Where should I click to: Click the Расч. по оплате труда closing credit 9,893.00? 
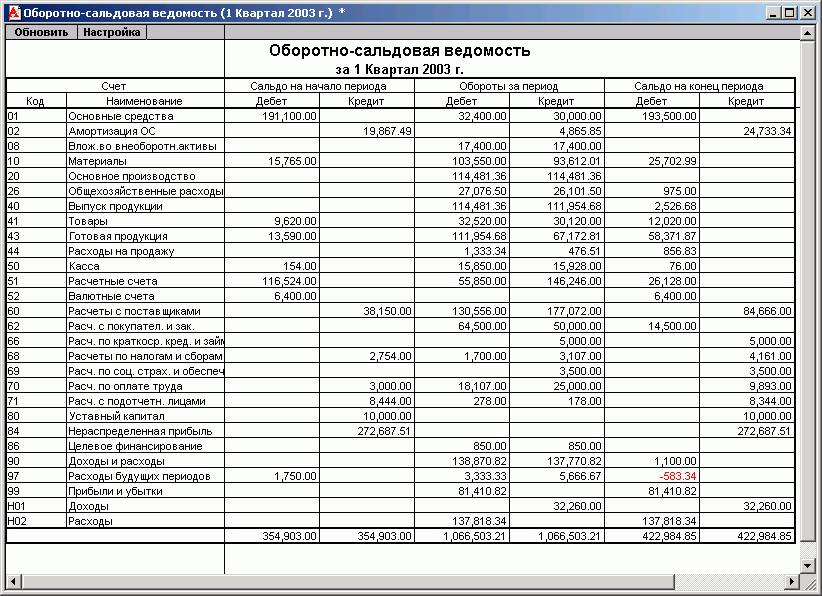point(771,387)
